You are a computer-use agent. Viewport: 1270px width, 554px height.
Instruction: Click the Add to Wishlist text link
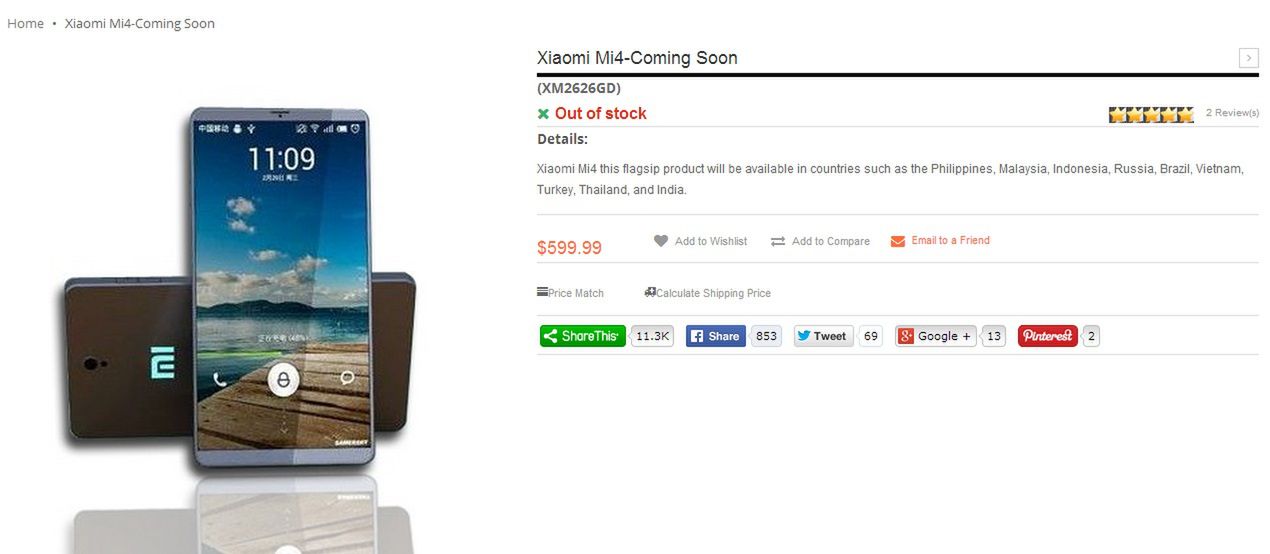[x=711, y=241]
